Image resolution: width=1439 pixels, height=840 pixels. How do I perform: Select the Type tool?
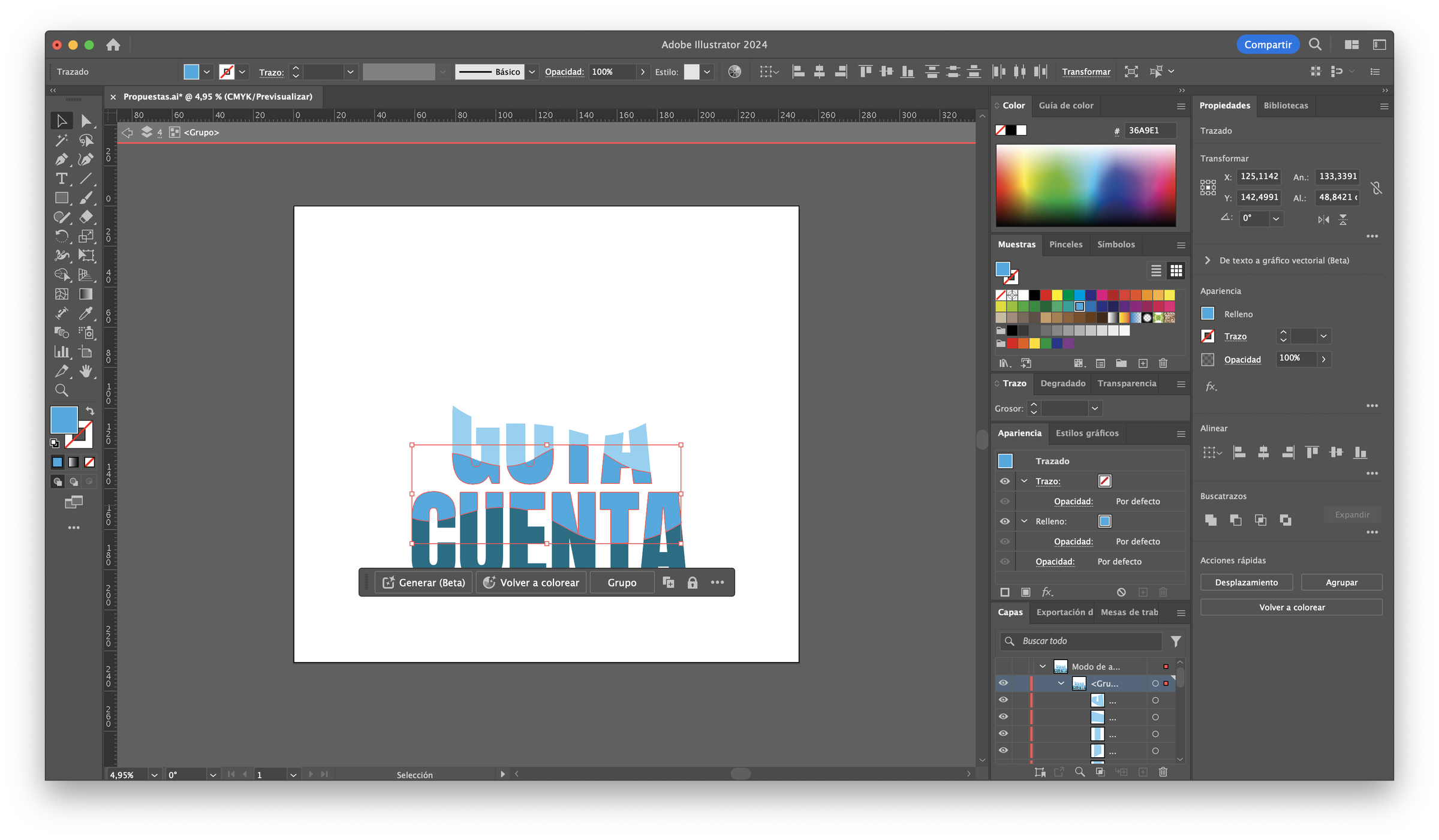pyautogui.click(x=61, y=178)
